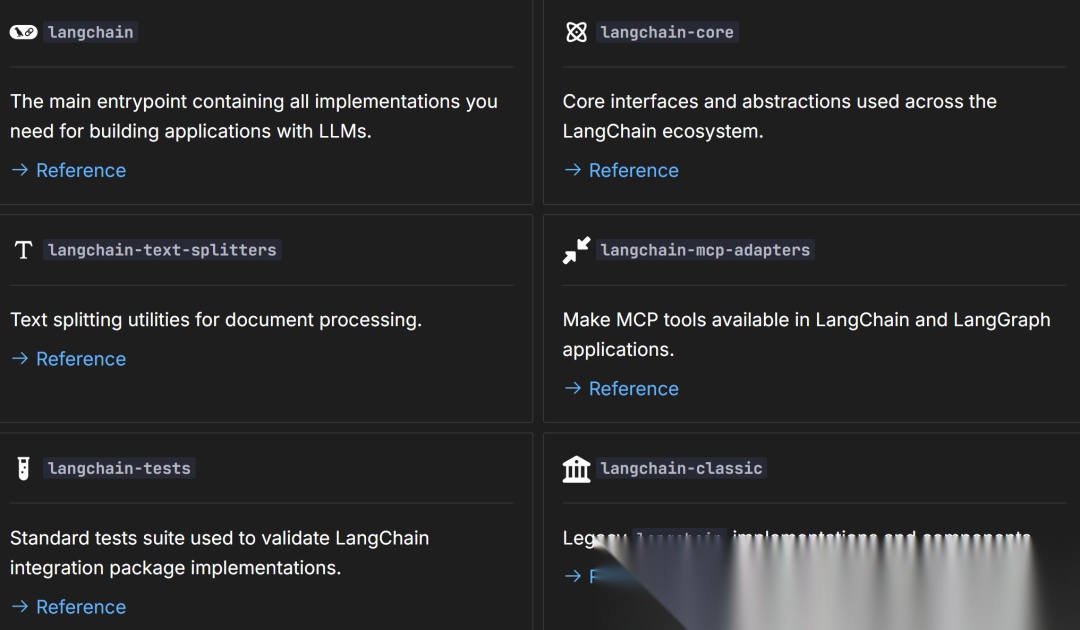Viewport: 1080px width, 630px height.
Task: Select the 'langchain-classic' package label
Action: click(681, 468)
